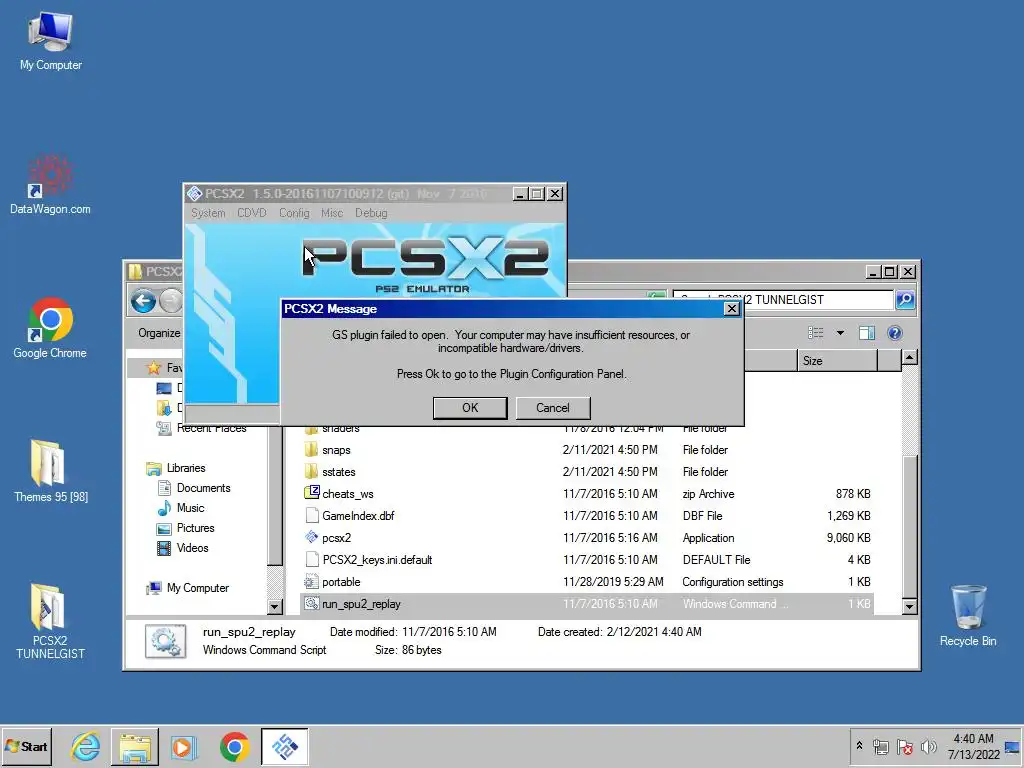
Task: Open the System menu in PCSX2
Action: click(208, 213)
